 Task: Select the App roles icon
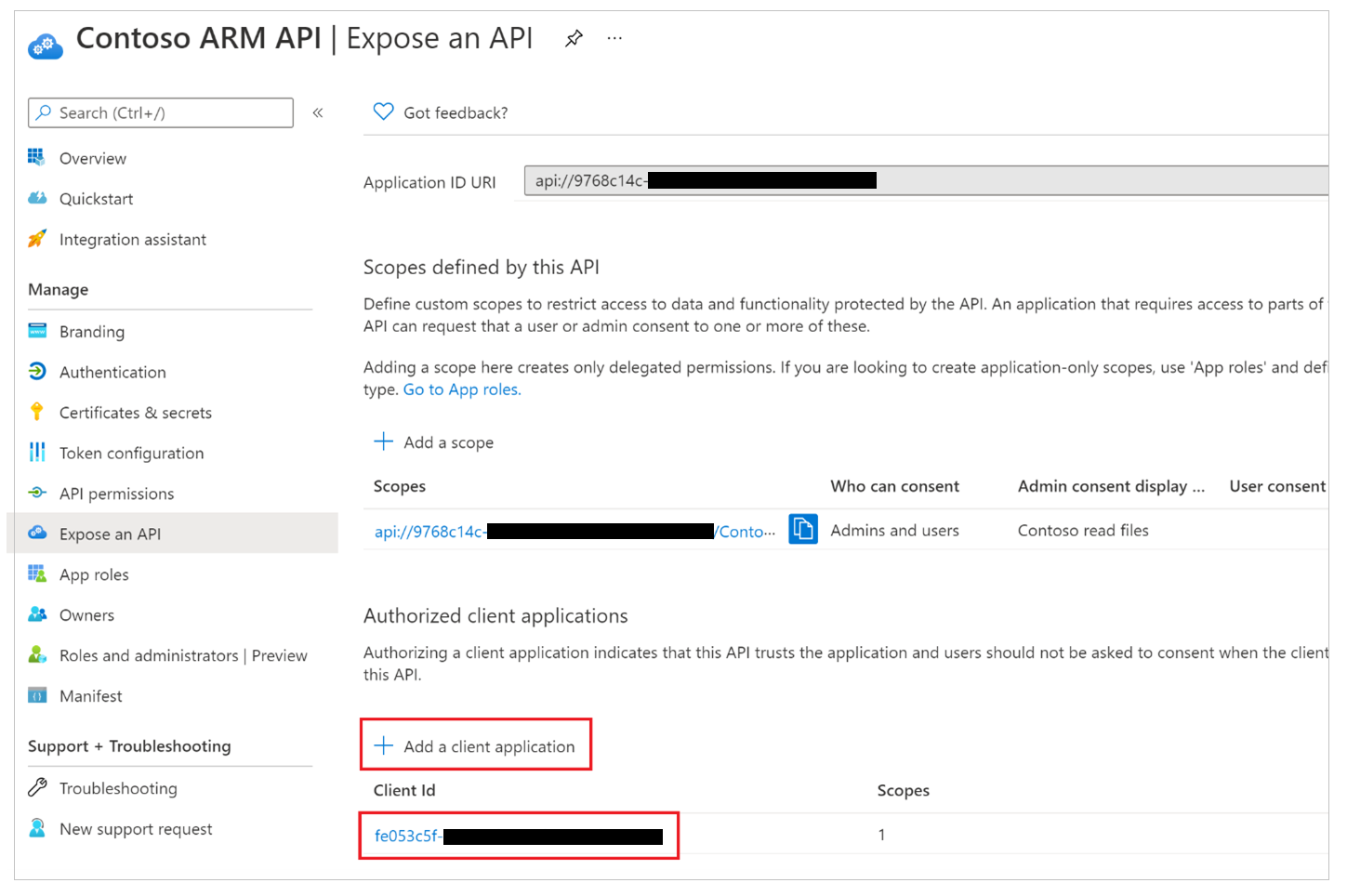[37, 573]
